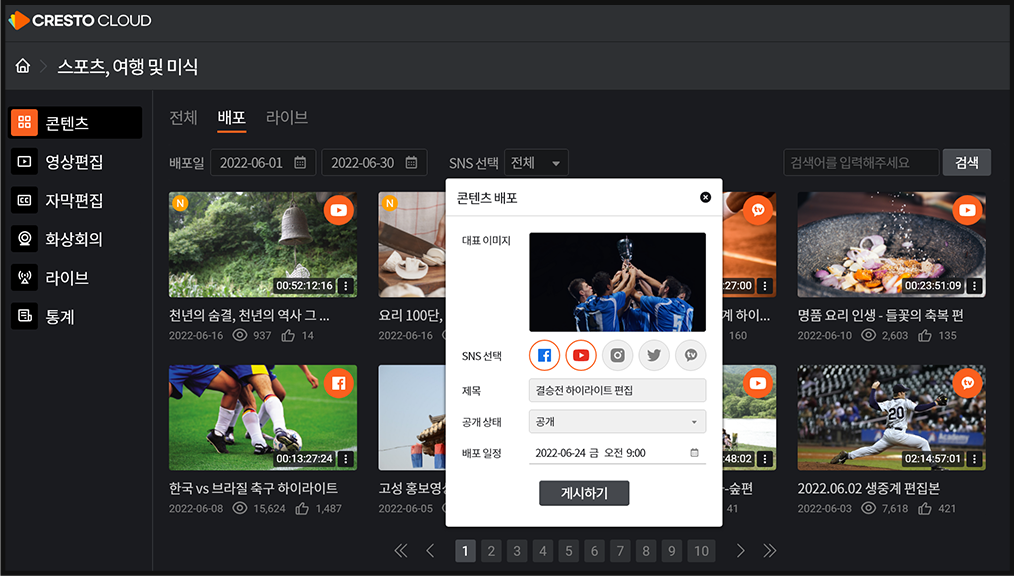Click like icon on 생중계 편집본 card

pyautogui.click(x=925, y=508)
